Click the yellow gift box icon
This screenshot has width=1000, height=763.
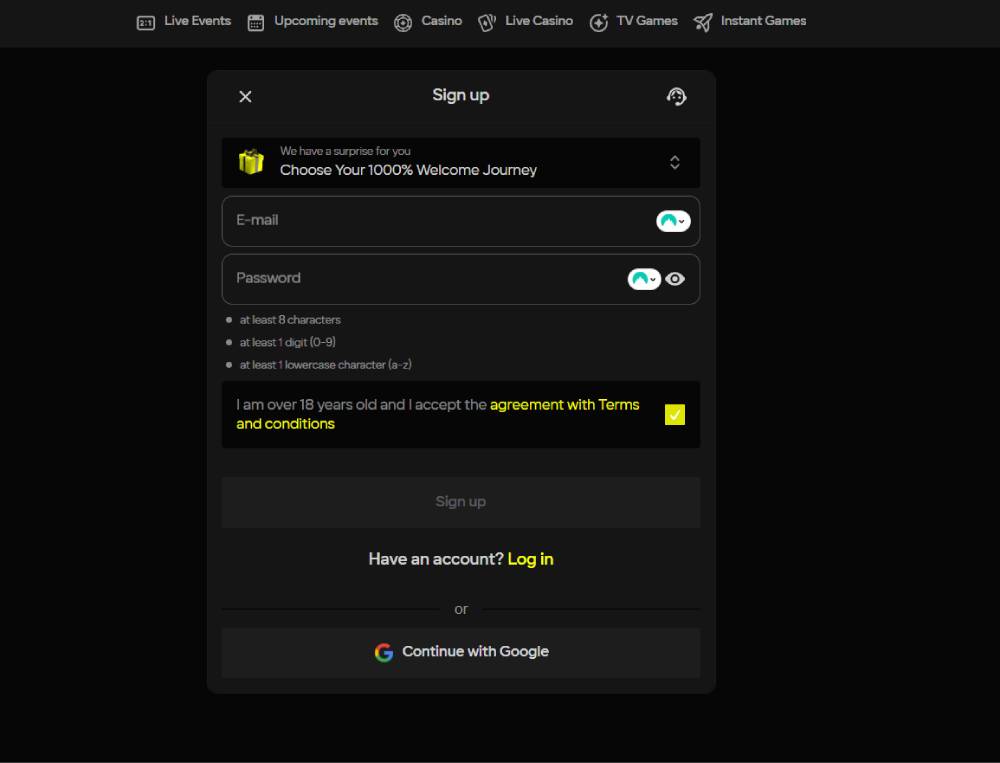click(x=251, y=162)
